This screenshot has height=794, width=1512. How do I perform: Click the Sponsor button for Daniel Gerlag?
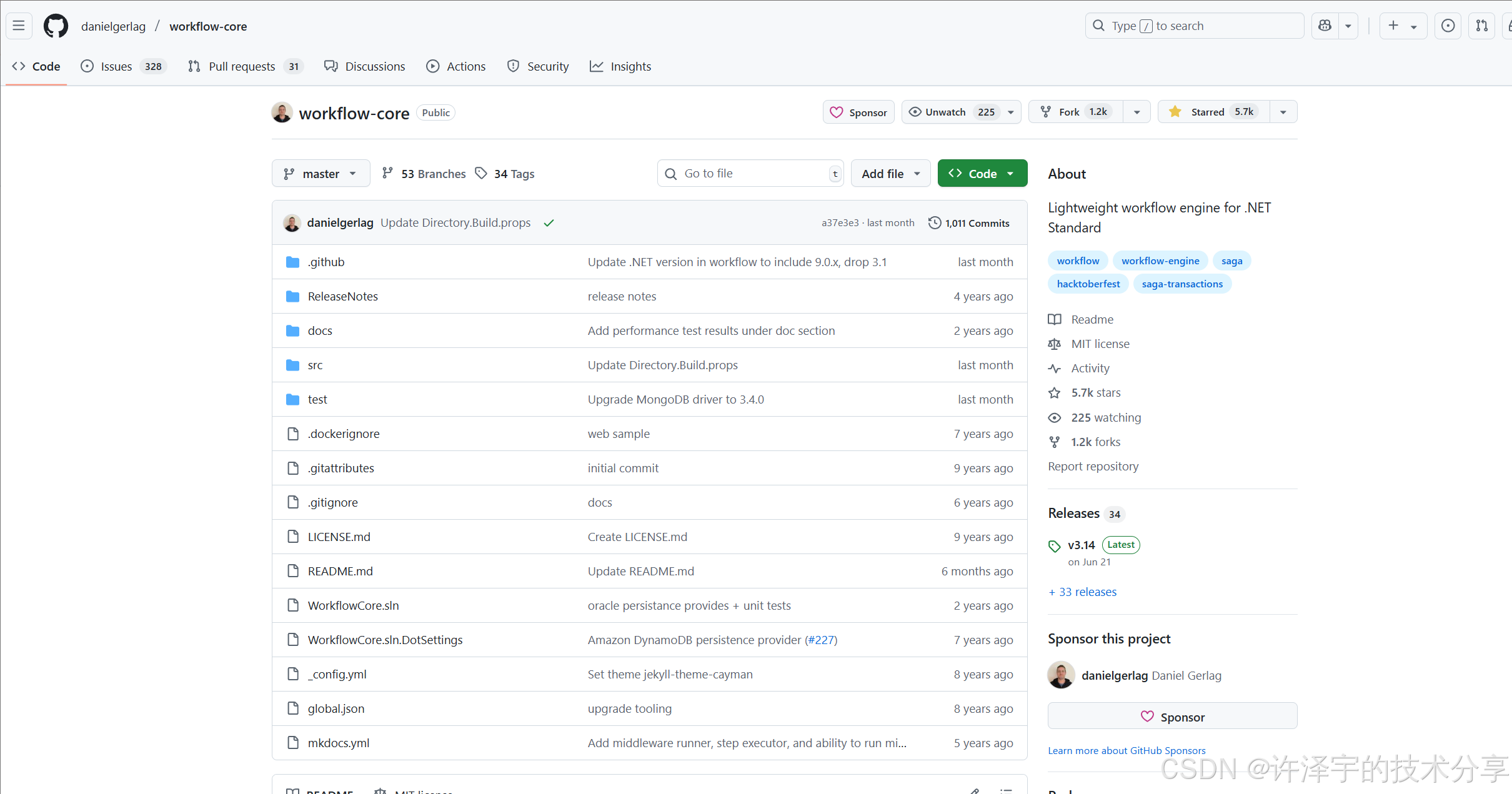pos(1172,716)
